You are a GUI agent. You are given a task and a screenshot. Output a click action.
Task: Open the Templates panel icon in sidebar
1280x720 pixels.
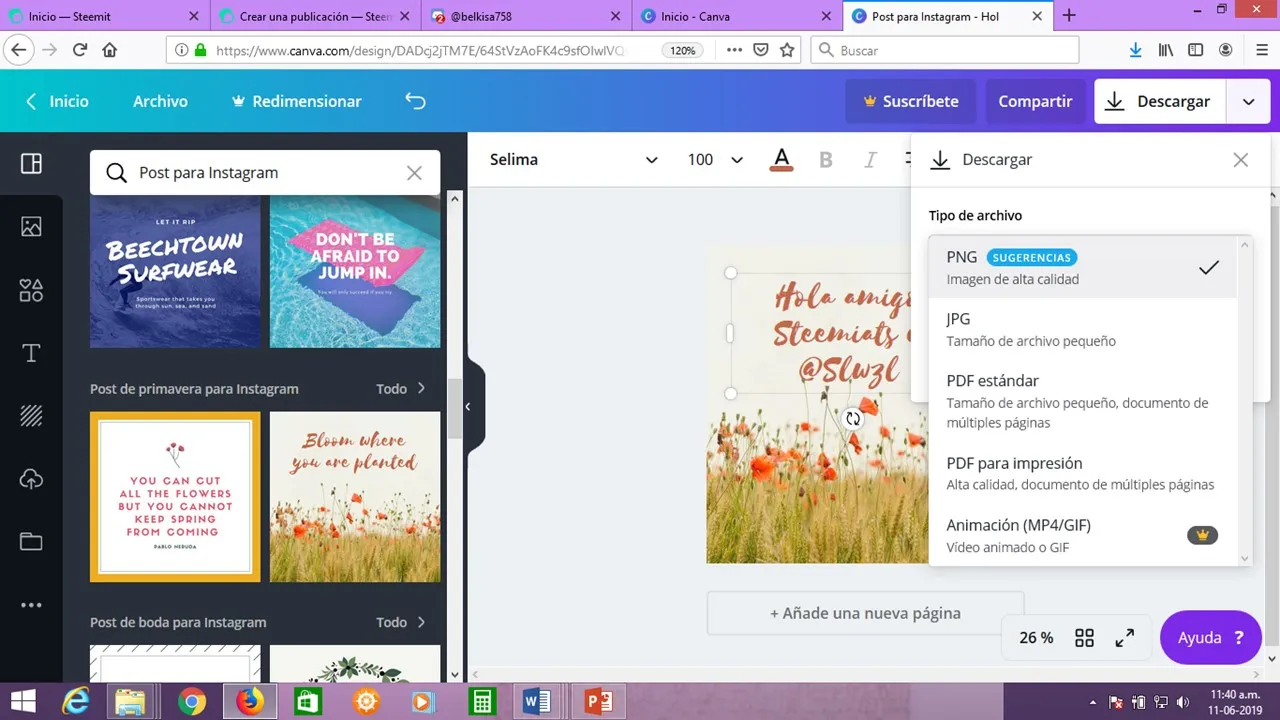[x=31, y=164]
